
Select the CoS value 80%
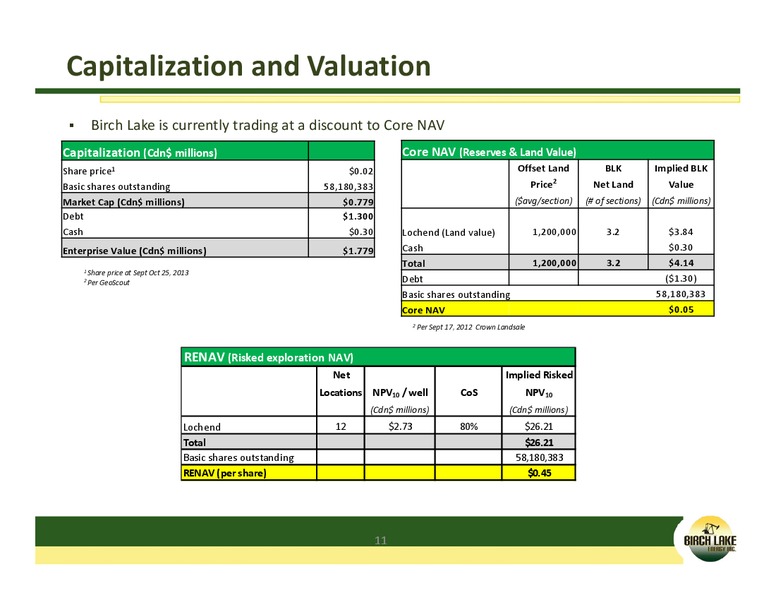(x=469, y=426)
